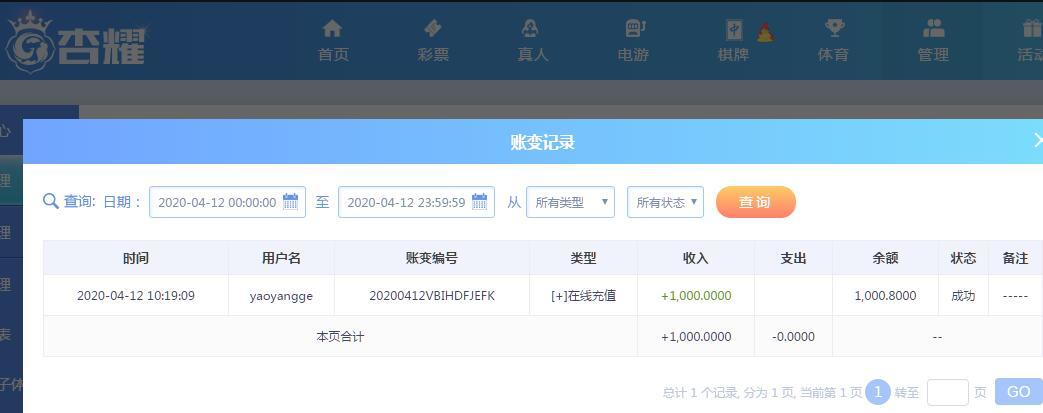Open the 彩票 lottery ticket icon
The height and width of the screenshot is (413, 1043).
coord(432,29)
